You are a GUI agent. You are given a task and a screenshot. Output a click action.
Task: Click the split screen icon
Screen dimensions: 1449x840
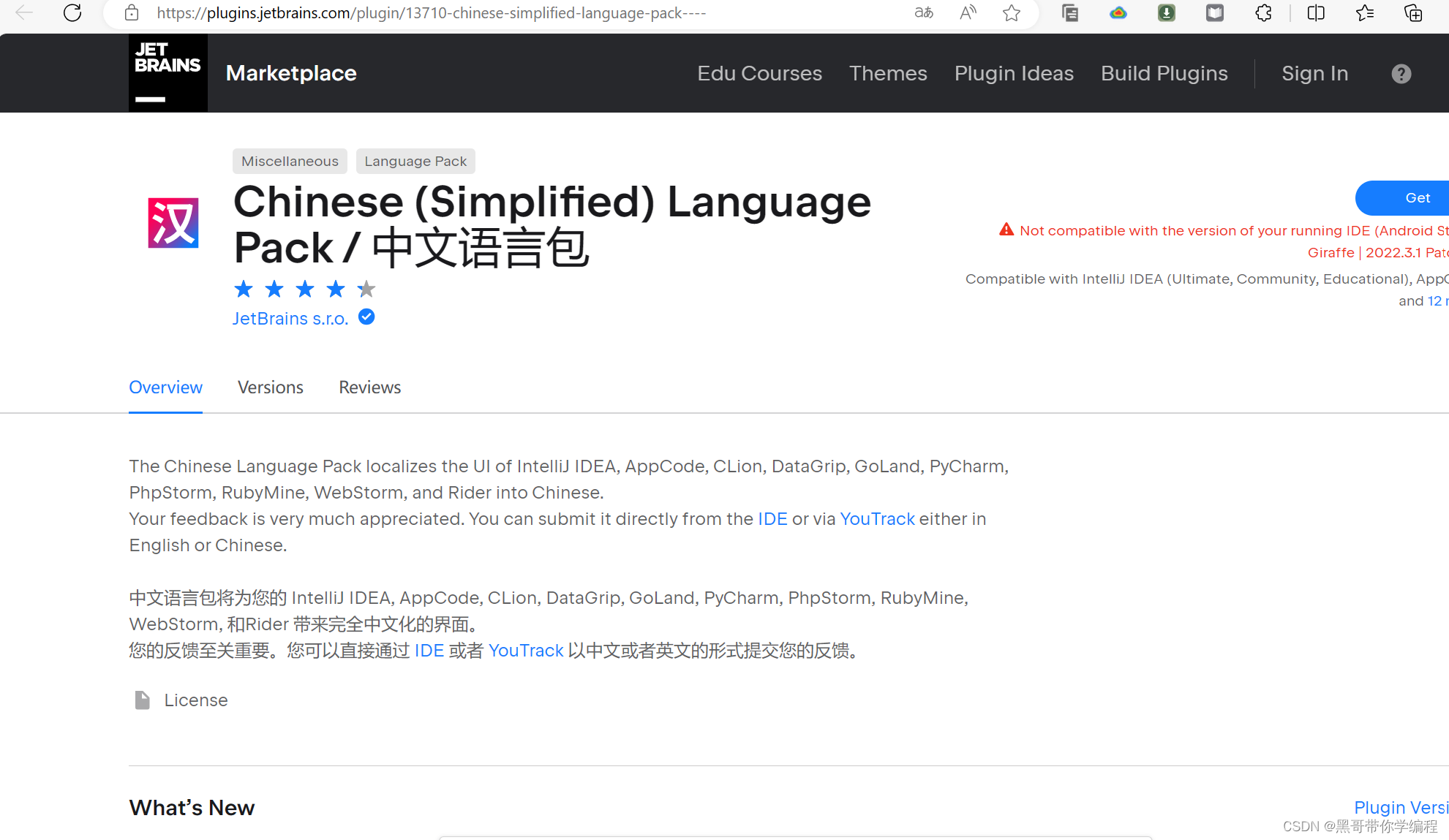pos(1316,13)
